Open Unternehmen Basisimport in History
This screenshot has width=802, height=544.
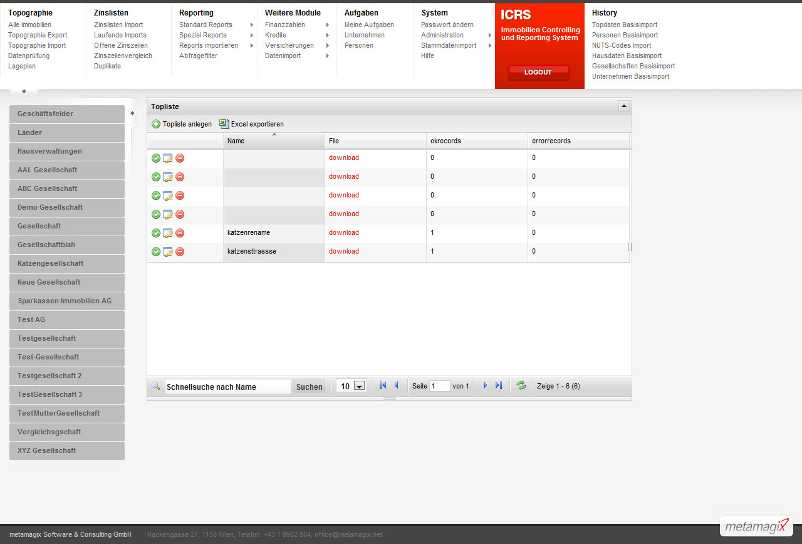pos(631,77)
